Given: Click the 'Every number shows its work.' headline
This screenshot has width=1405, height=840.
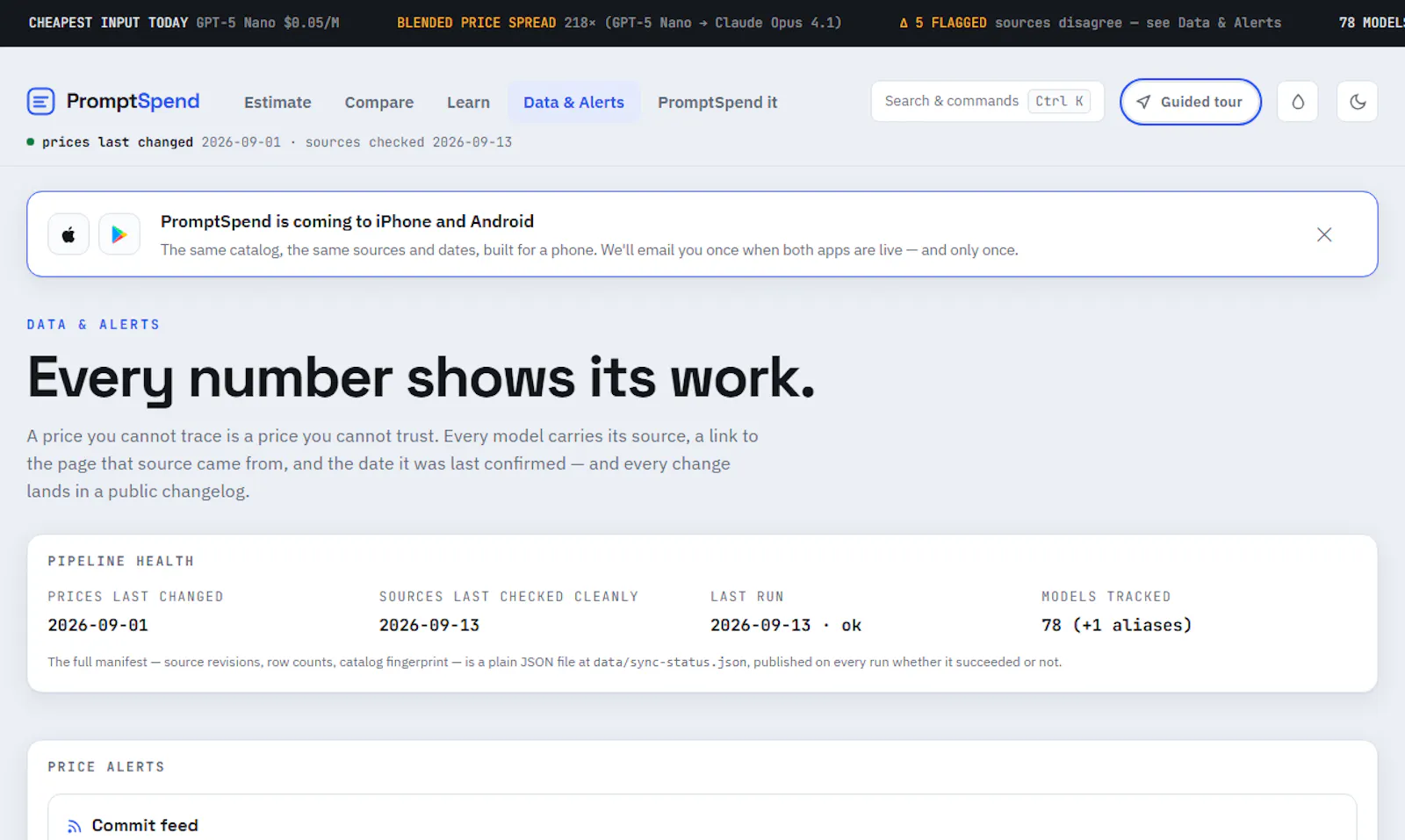Looking at the screenshot, I should (x=421, y=378).
